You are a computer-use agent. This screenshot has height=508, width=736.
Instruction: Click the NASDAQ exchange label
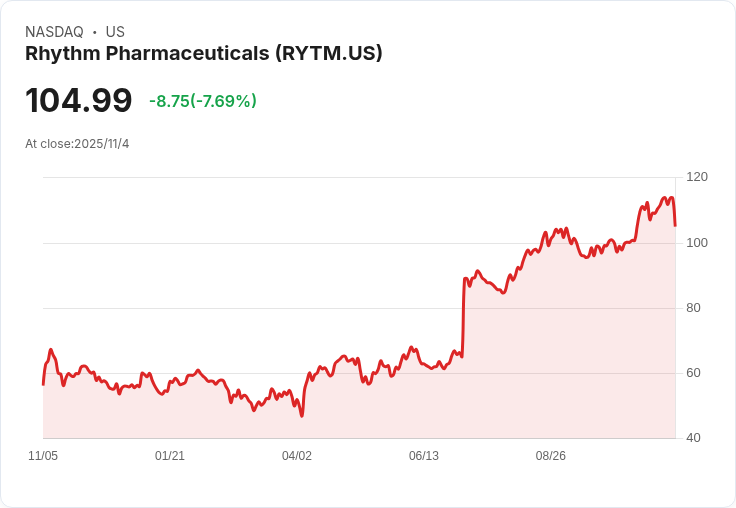pos(54,32)
